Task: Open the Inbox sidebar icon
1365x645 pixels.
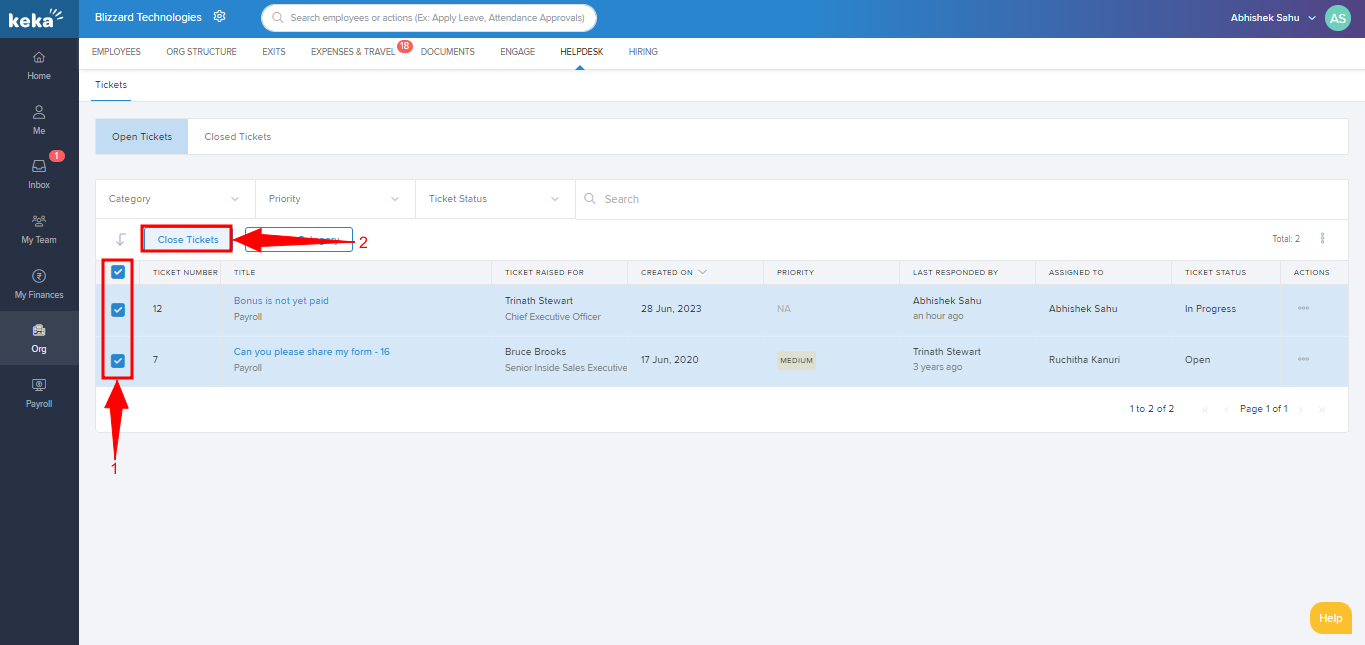Action: 39,173
